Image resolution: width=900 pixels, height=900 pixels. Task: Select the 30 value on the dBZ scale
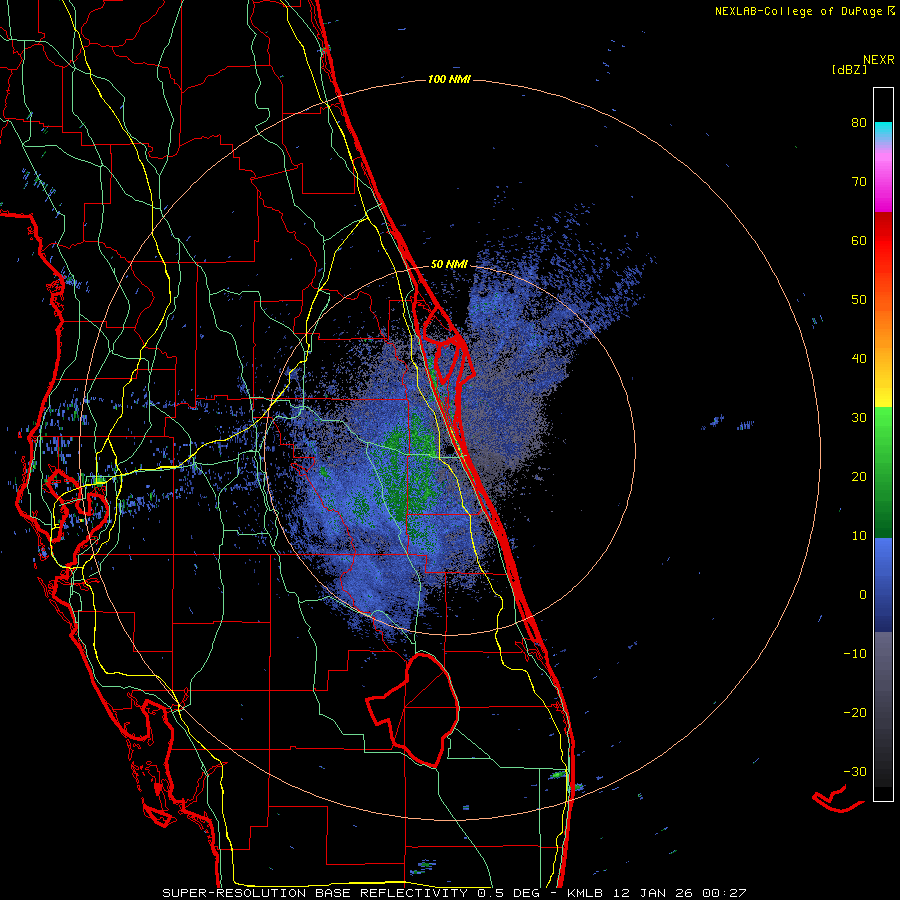pos(859,418)
